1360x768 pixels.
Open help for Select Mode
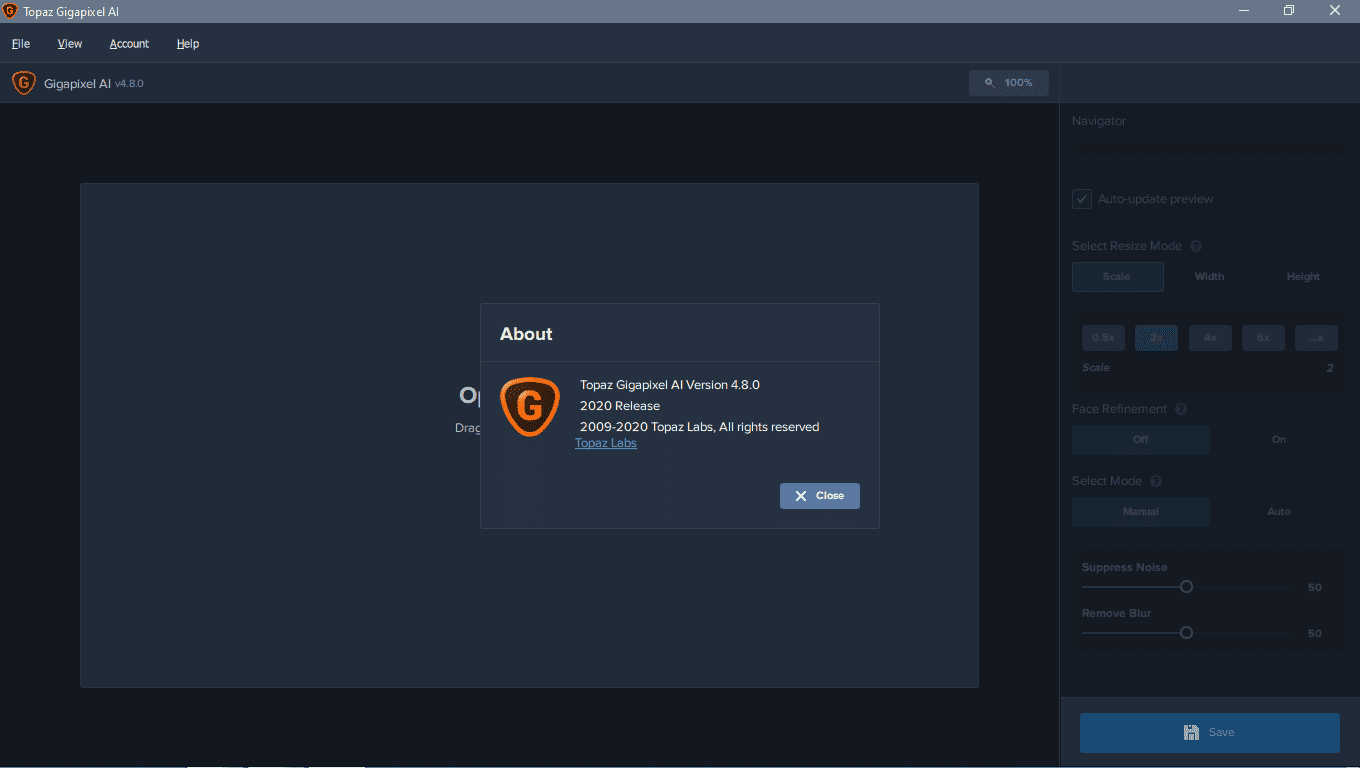tap(1156, 481)
